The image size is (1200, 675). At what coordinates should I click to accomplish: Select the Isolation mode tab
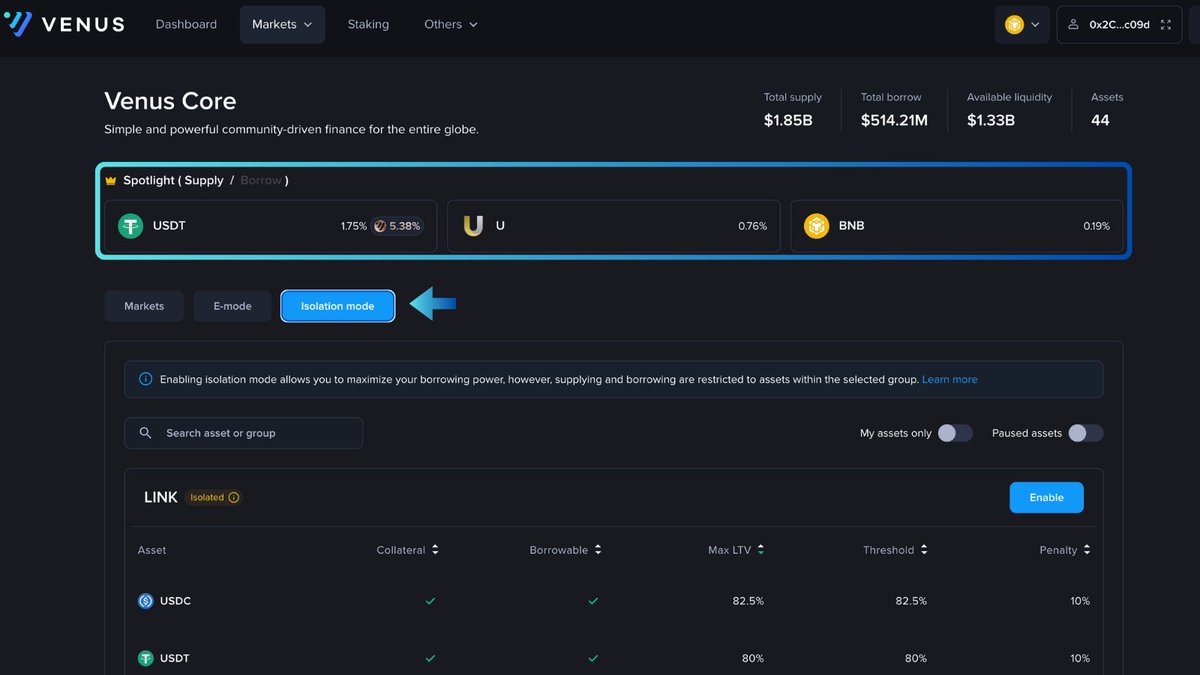point(338,306)
